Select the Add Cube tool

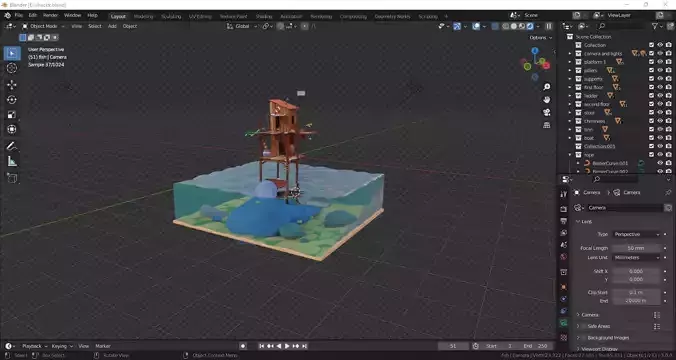pos(12,178)
